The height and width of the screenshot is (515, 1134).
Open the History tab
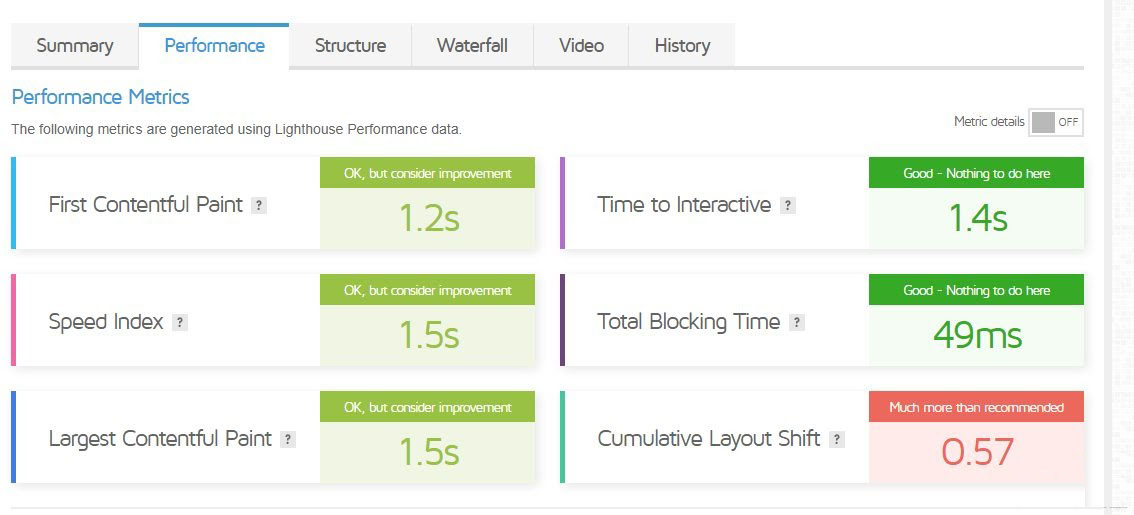[682, 46]
